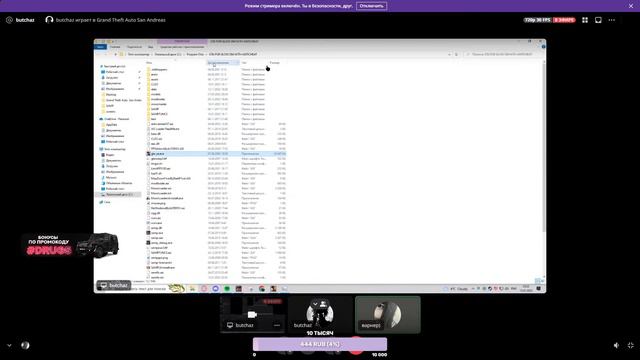The width and height of the screenshot is (640, 360).
Task: Open File Explorer icon on taskbar
Action: coord(192,289)
